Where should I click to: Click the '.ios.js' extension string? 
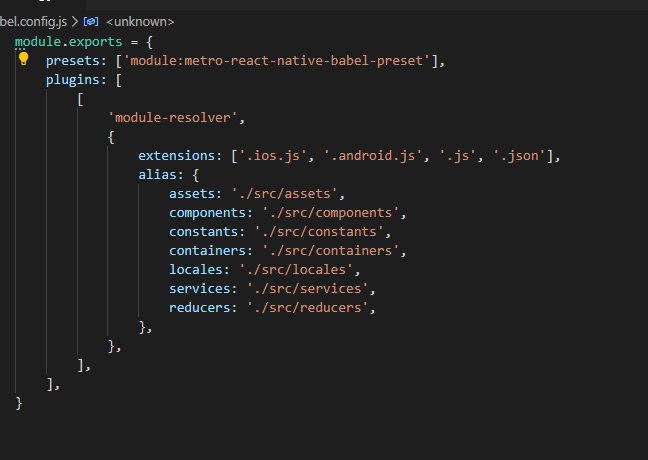click(x=273, y=156)
